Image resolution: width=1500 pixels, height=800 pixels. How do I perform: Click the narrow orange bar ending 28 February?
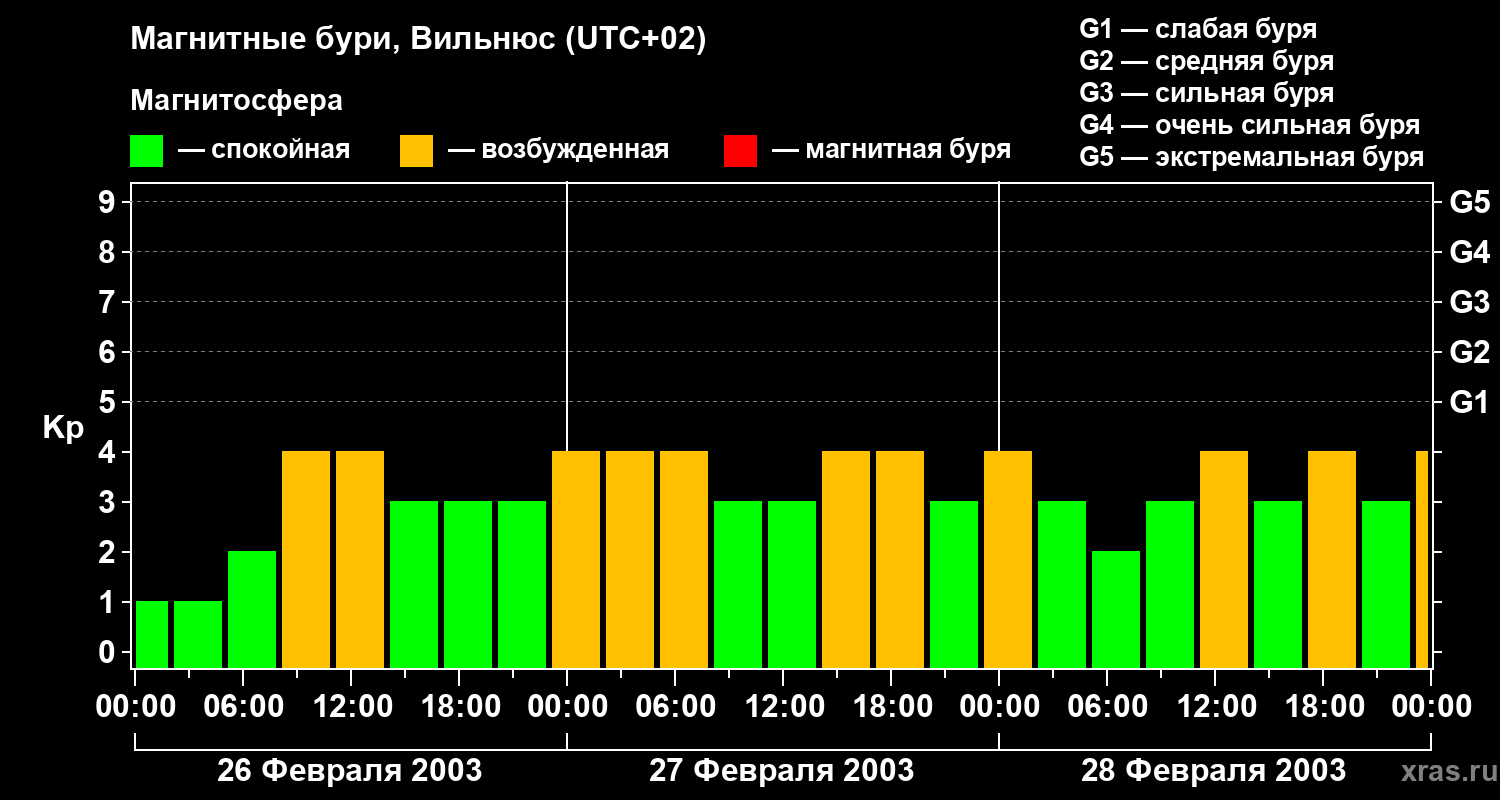point(1422,559)
